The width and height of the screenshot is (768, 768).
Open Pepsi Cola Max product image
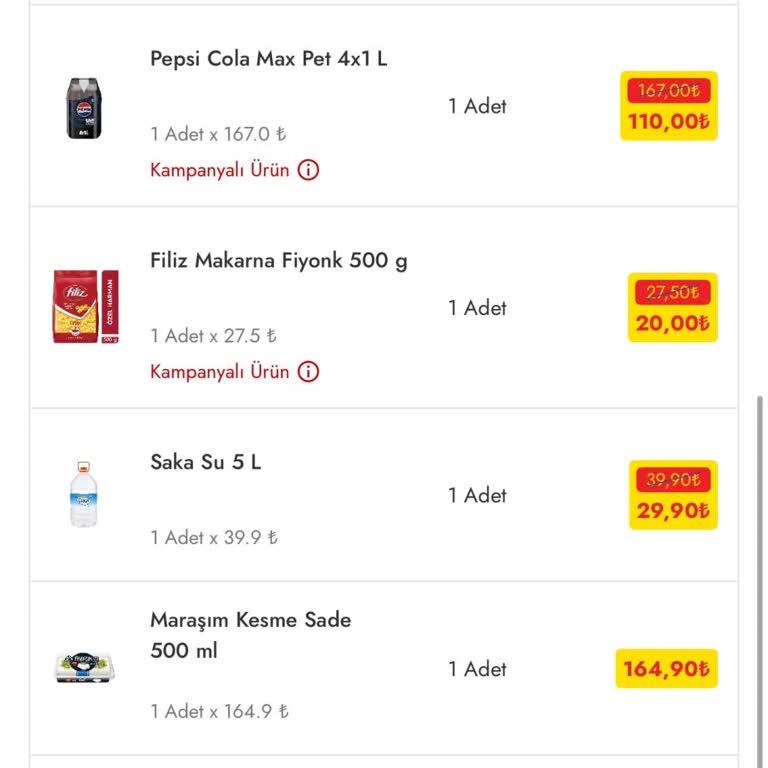click(x=85, y=107)
